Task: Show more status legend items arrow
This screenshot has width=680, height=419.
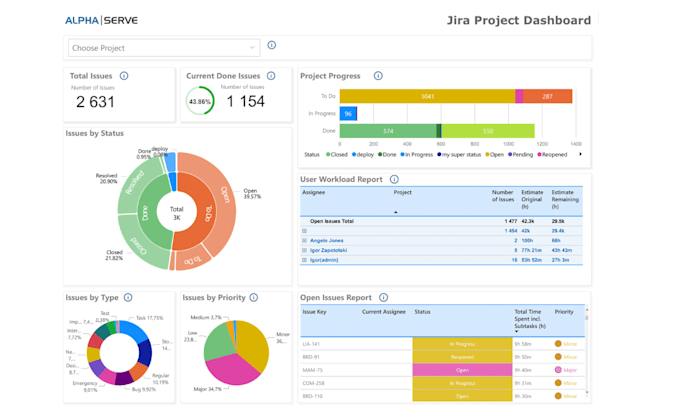Action: point(580,154)
